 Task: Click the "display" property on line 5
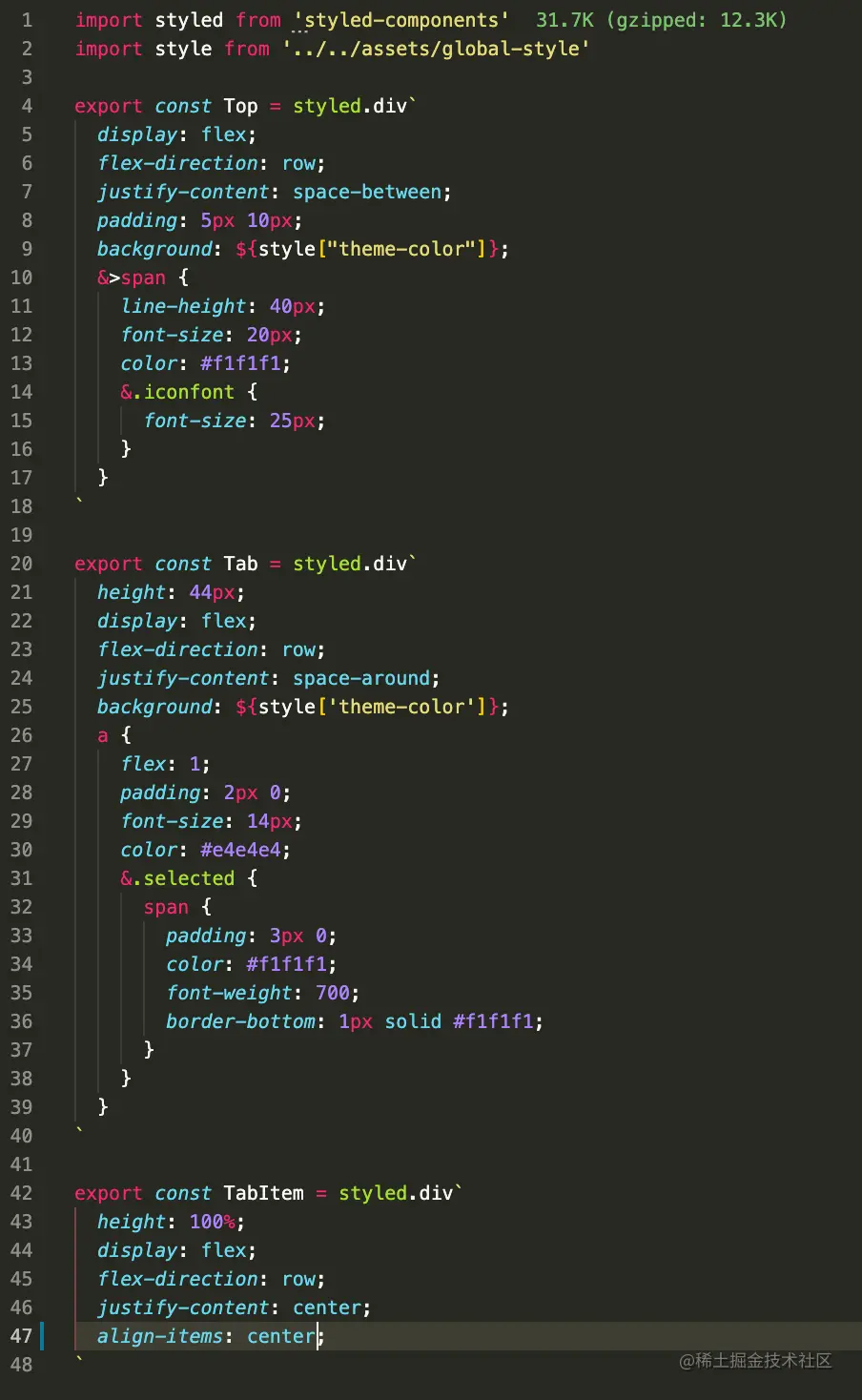[137, 134]
